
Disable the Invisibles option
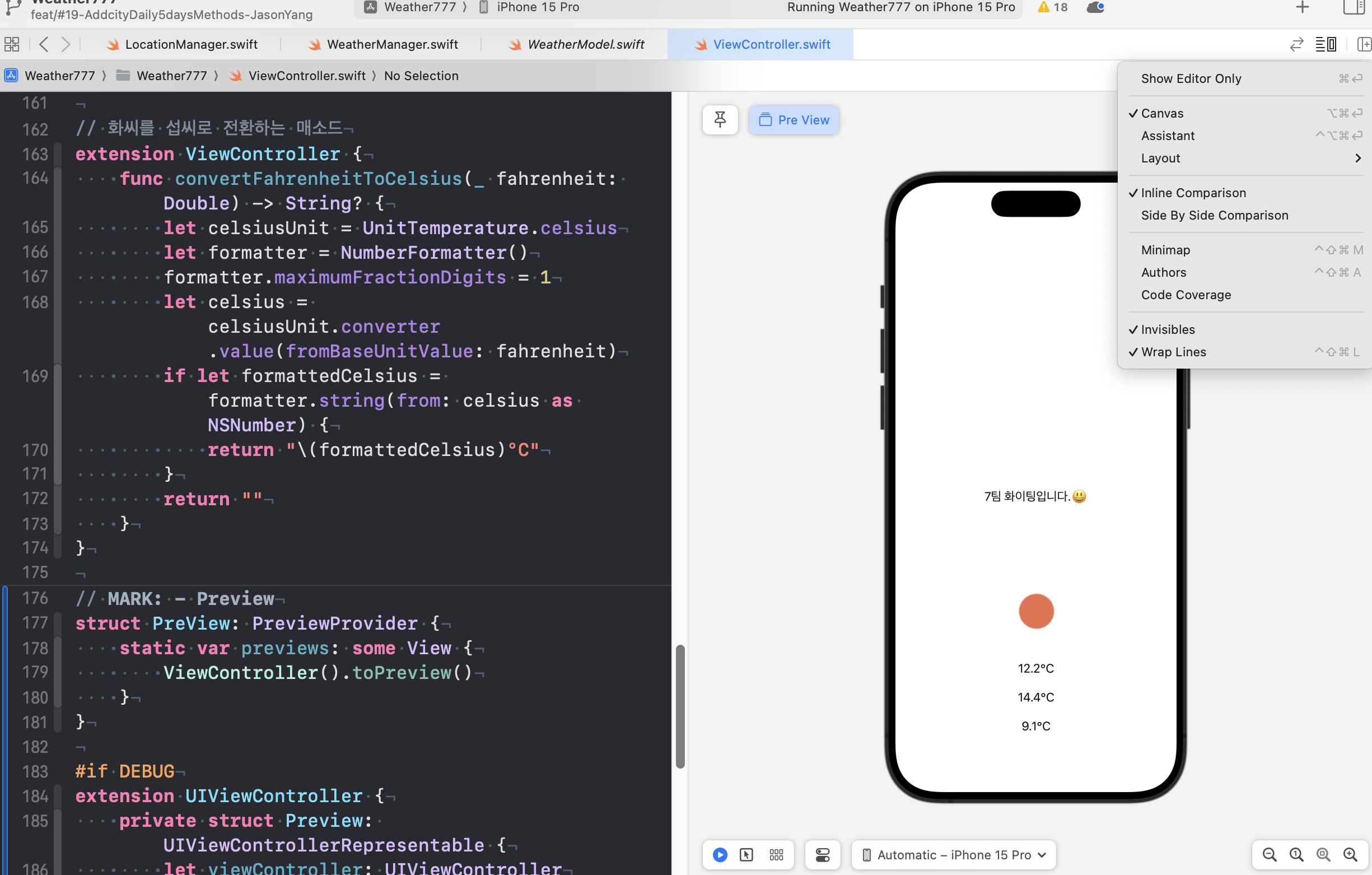(x=1168, y=329)
